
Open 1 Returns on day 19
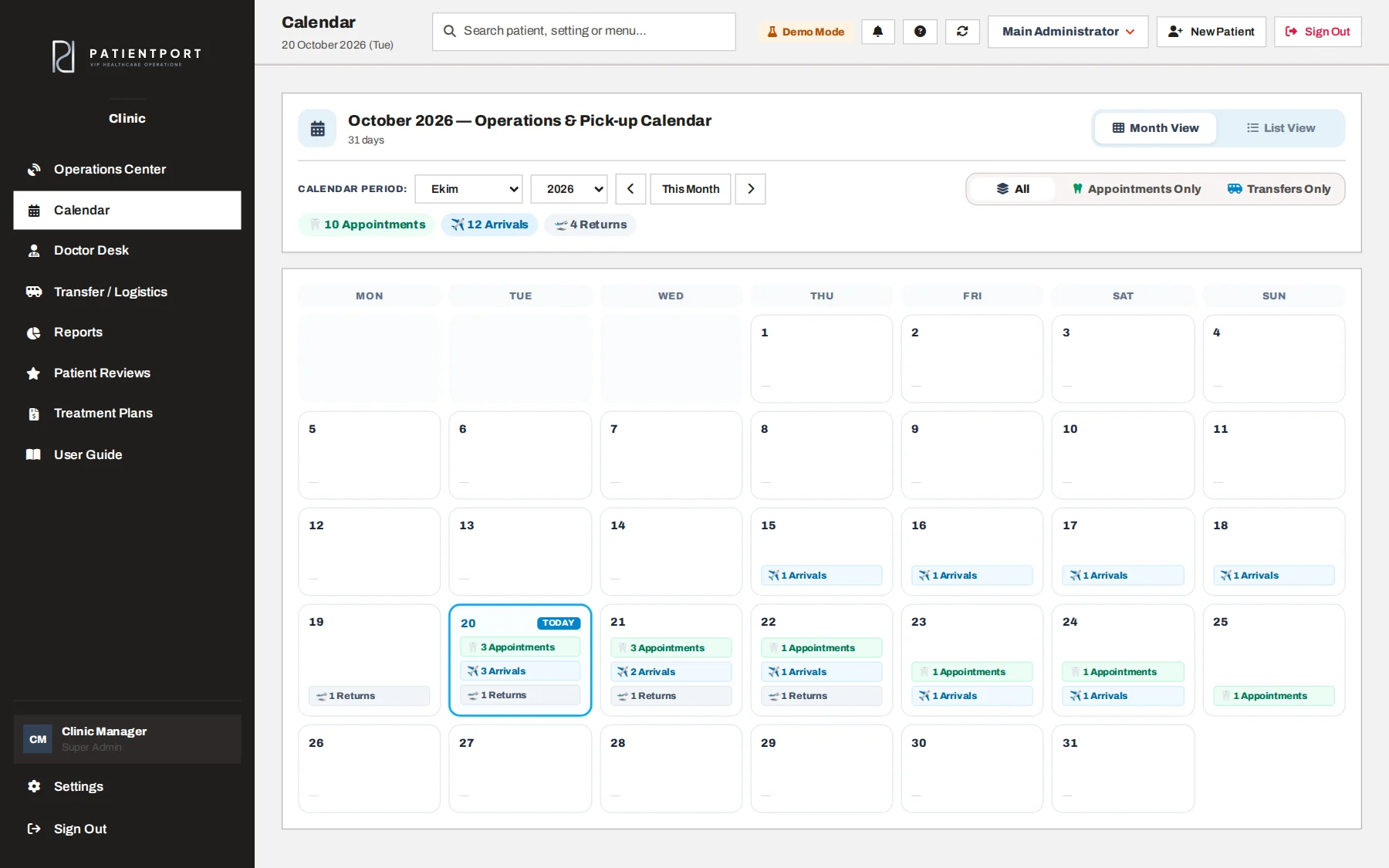tap(370, 696)
